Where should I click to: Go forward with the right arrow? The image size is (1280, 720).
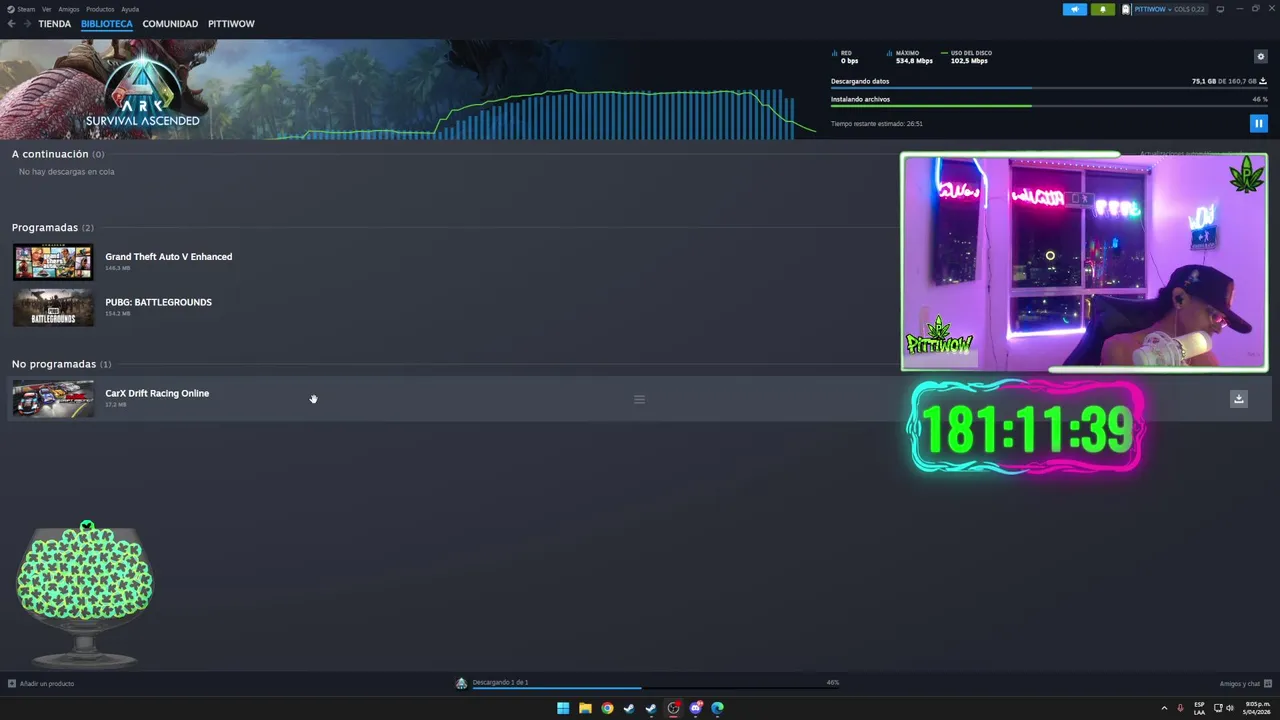pos(28,24)
